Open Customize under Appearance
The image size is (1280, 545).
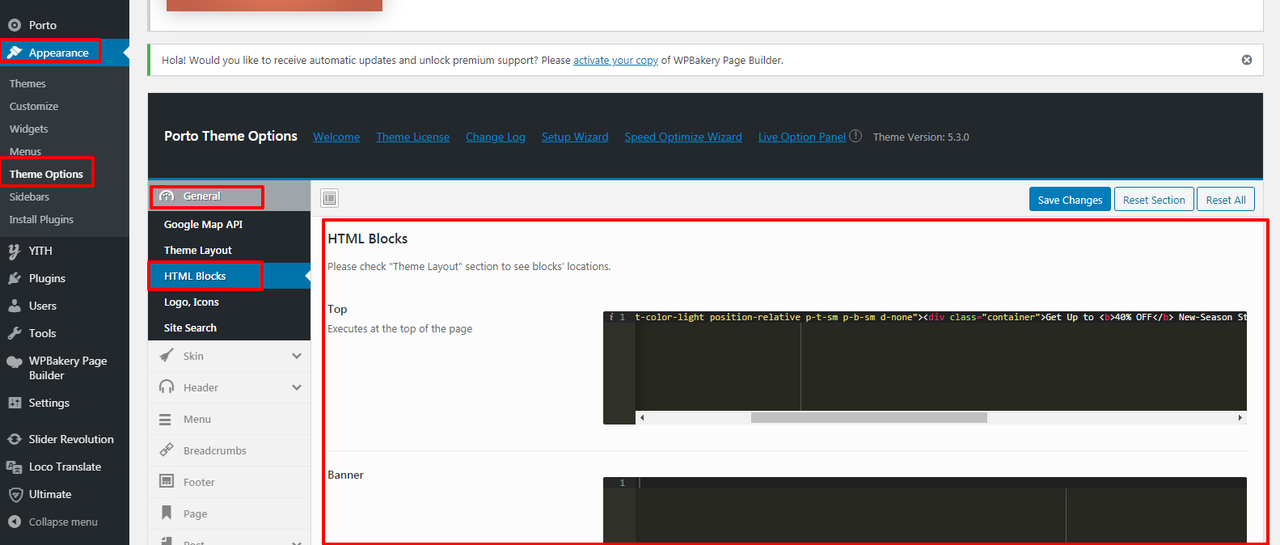[34, 106]
